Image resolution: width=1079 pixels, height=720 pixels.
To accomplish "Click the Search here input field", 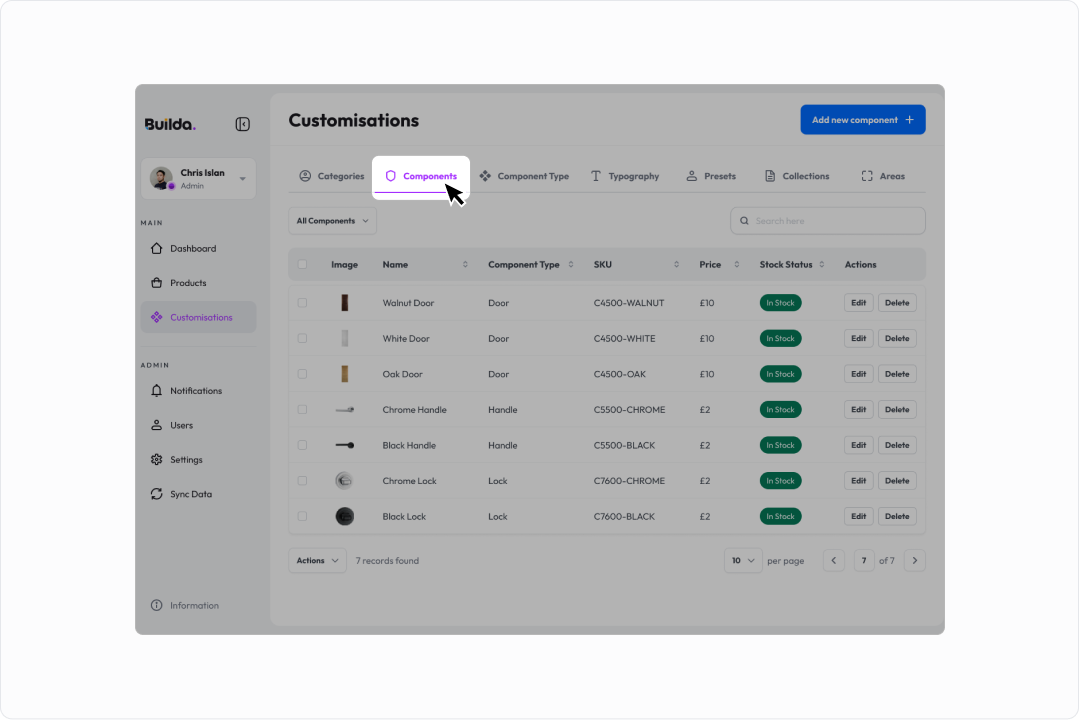I will click(828, 221).
